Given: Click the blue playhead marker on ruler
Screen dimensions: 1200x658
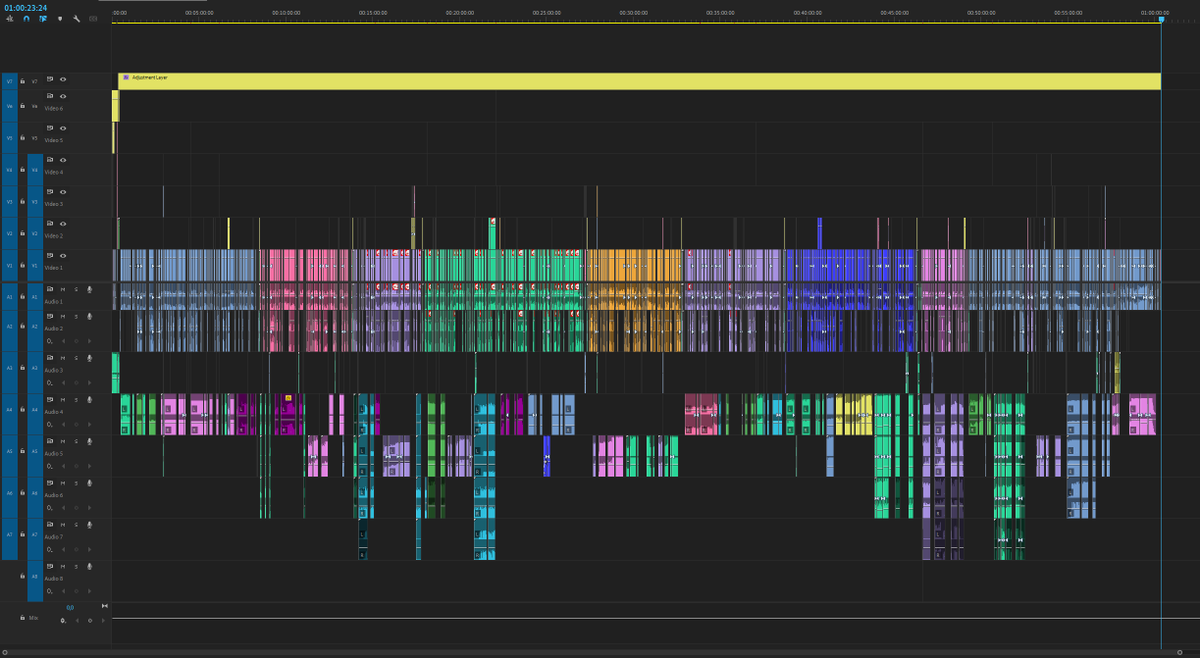Looking at the screenshot, I should click(x=1161, y=18).
